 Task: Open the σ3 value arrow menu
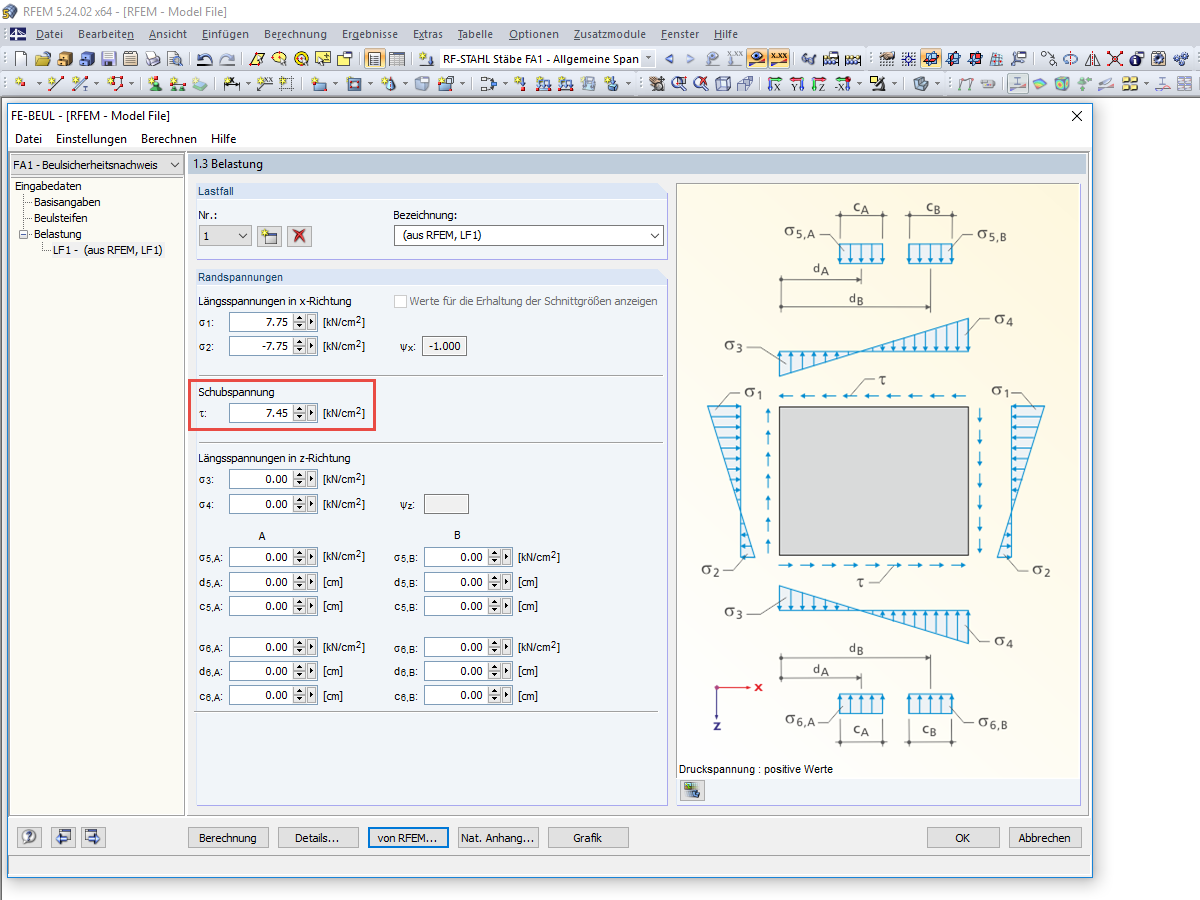point(311,480)
